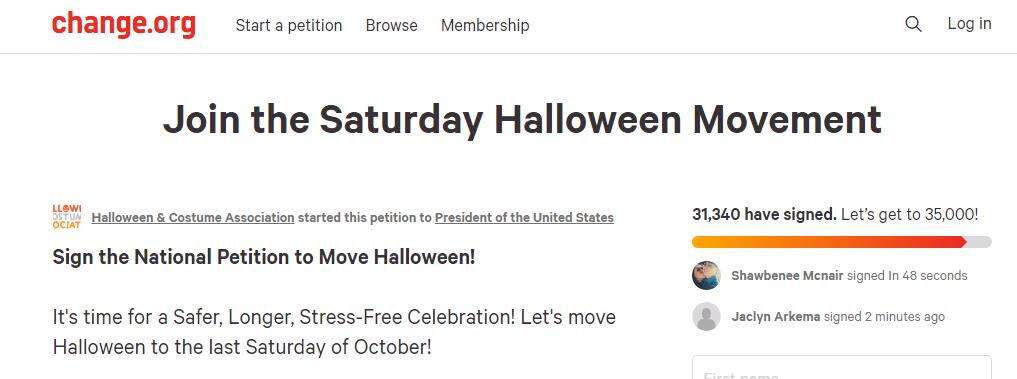Click the Join the Saturday Halloween Movement heading
This screenshot has width=1017, height=379.
[522, 119]
